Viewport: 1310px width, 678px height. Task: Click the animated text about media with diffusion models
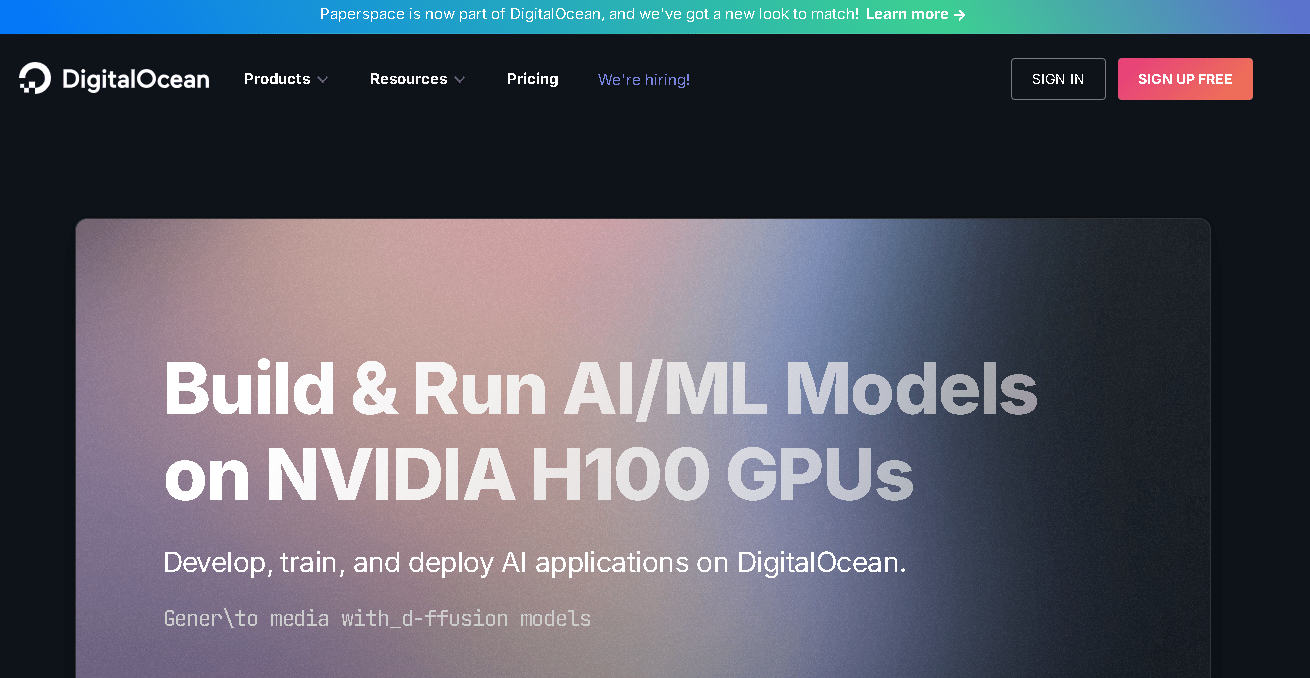(x=377, y=618)
